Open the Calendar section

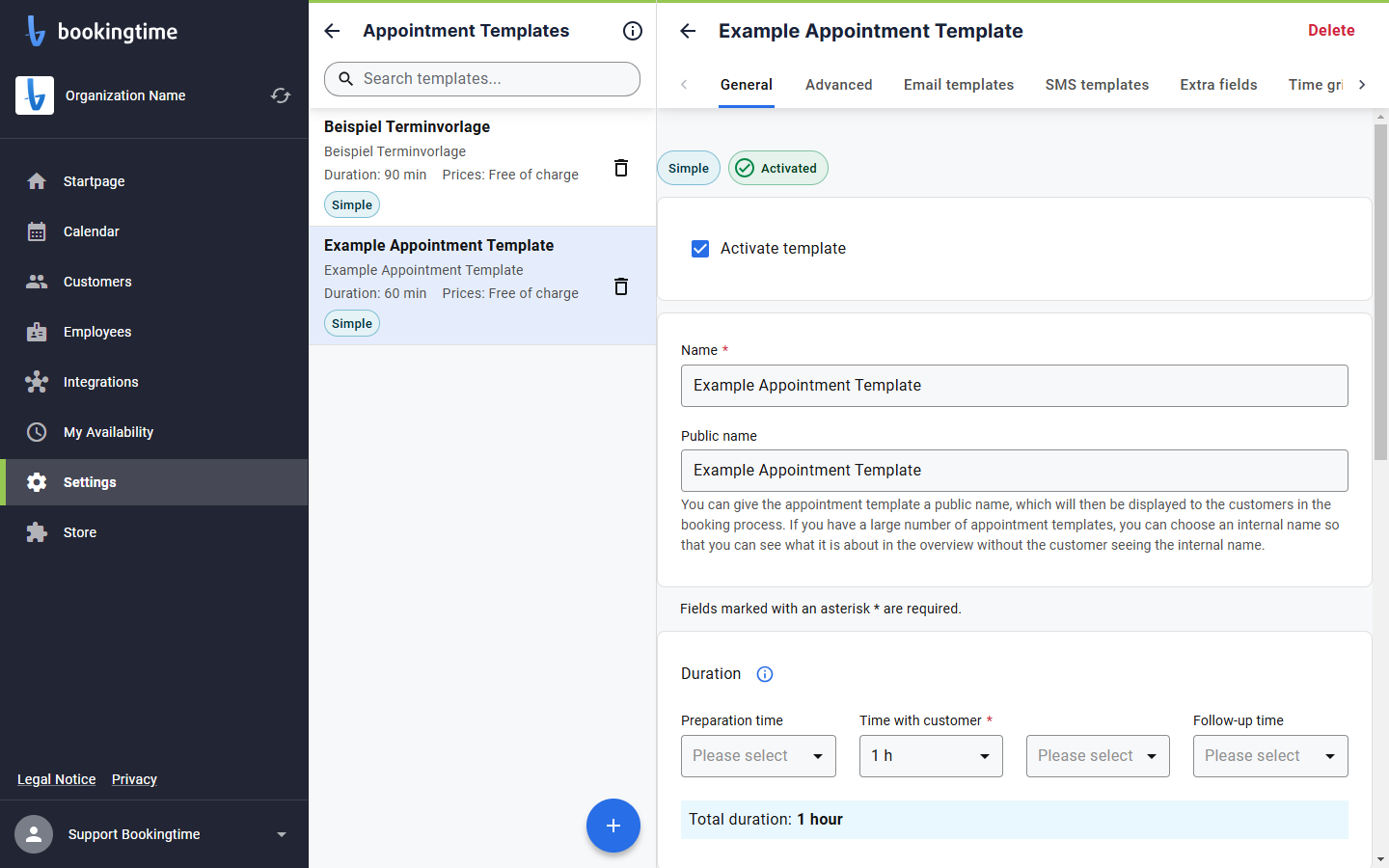154,231
